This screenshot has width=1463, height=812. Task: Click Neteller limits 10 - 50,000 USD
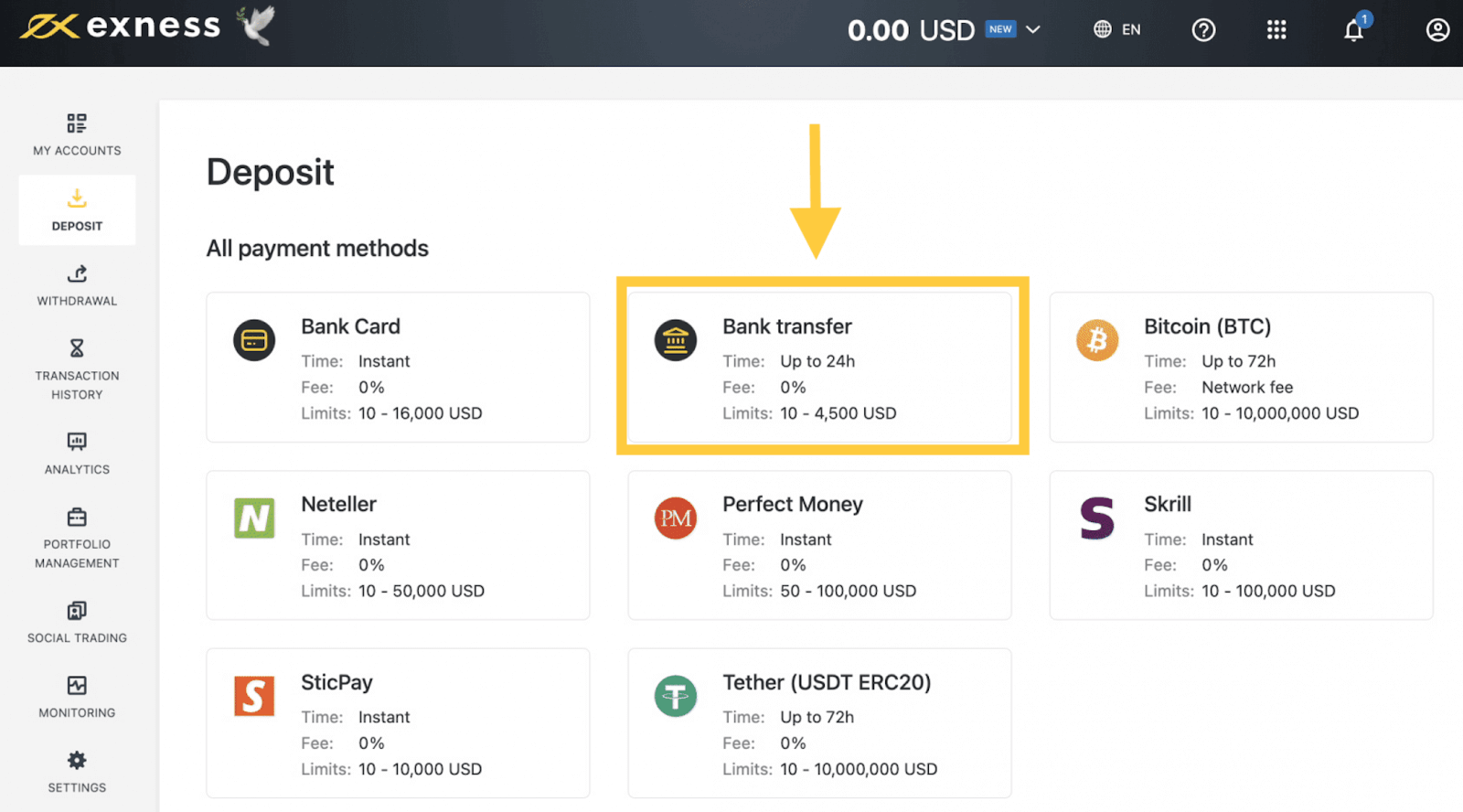tap(422, 591)
